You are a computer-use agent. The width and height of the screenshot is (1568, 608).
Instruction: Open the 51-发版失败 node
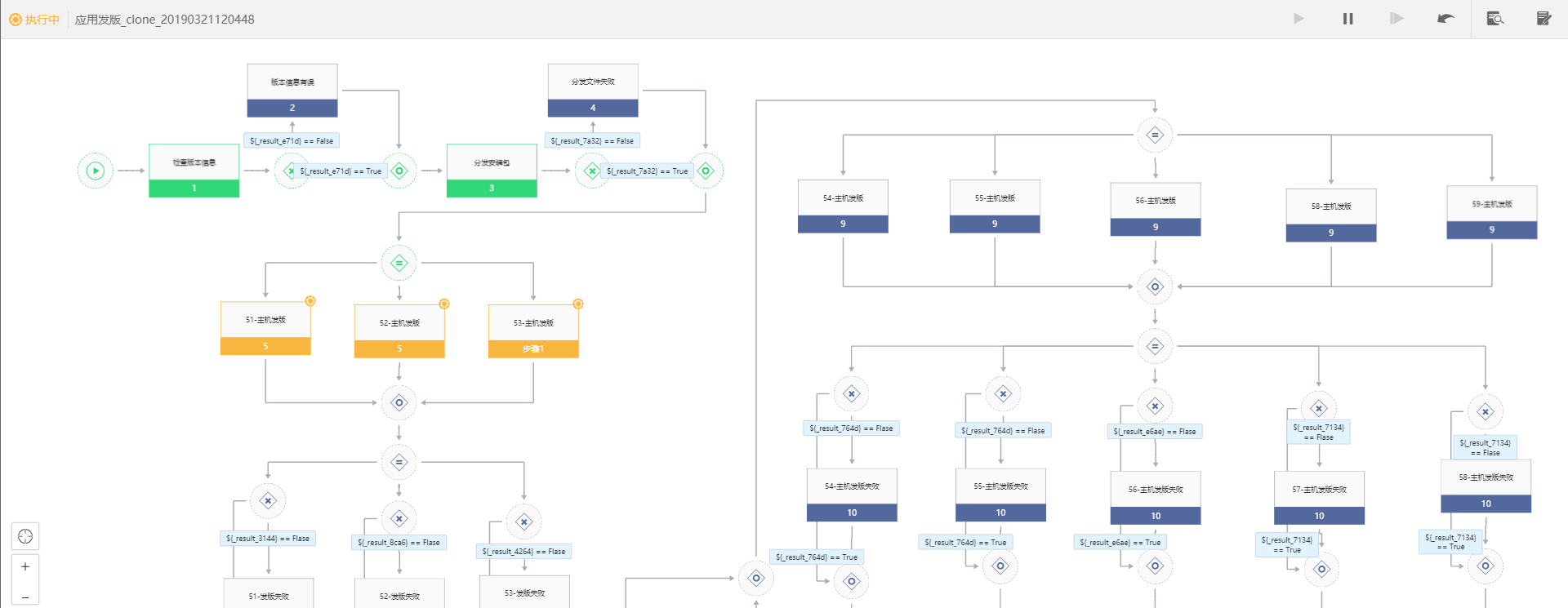(x=269, y=593)
